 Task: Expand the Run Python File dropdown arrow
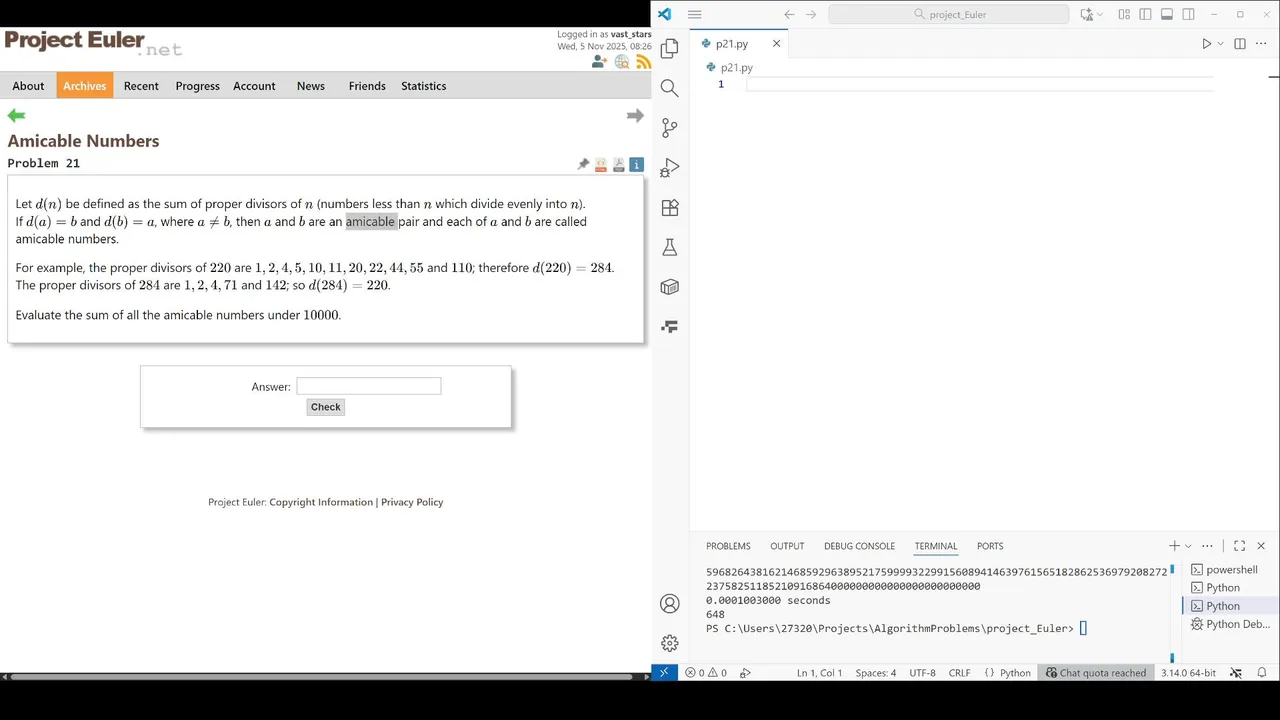click(1220, 44)
